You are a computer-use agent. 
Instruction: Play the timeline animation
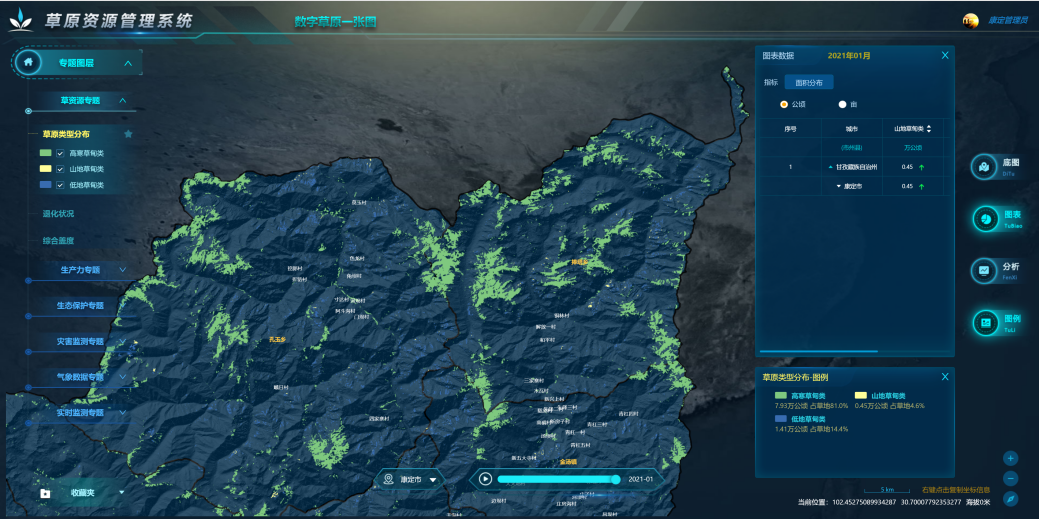pos(485,479)
